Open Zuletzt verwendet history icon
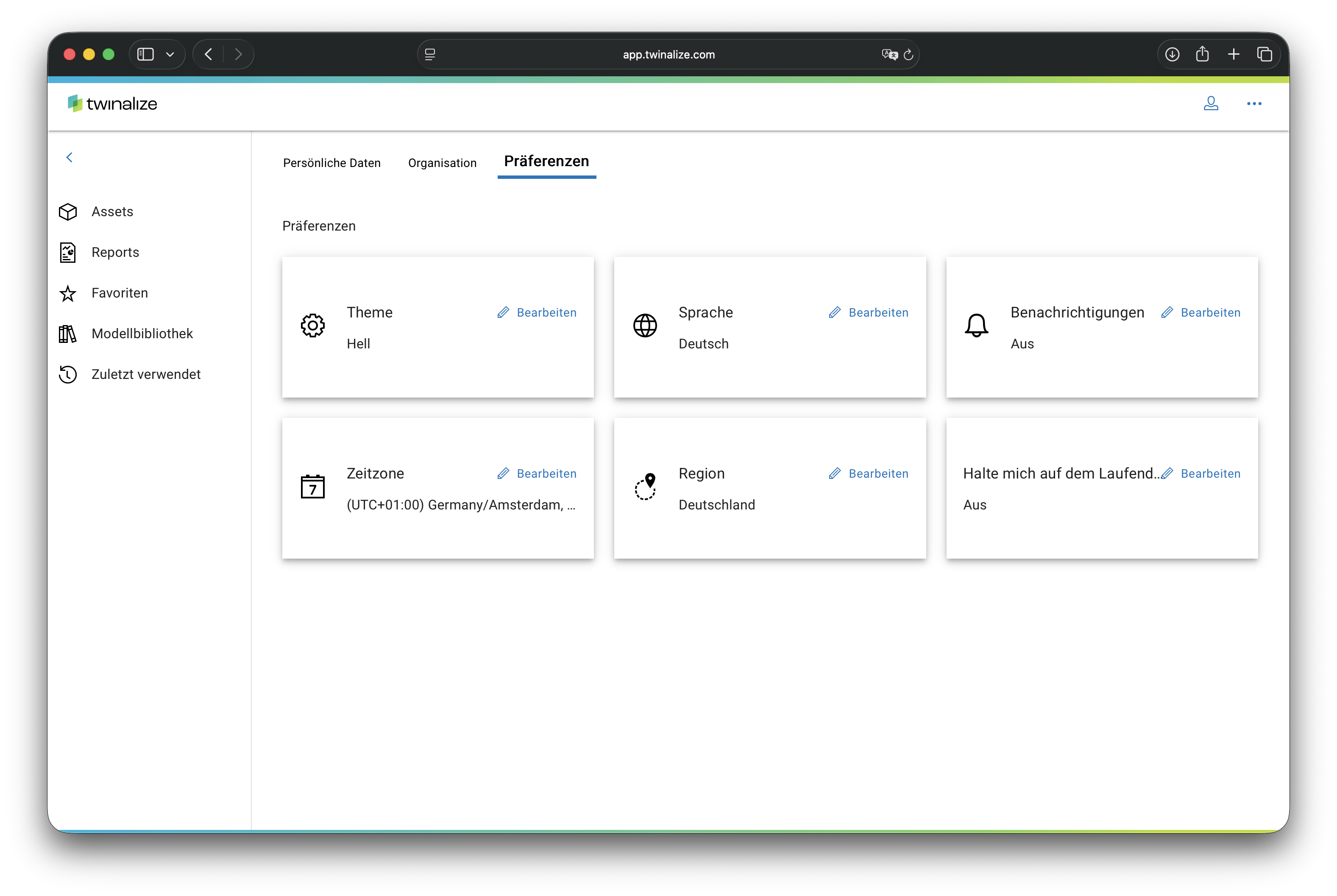The width and height of the screenshot is (1337, 896). click(68, 374)
